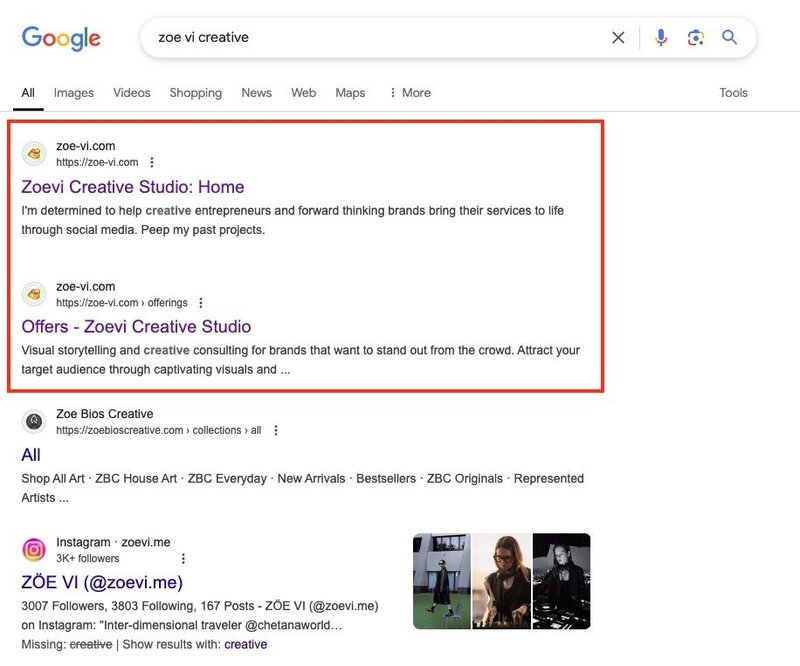Open the ZÖE VI (@zoevi.me) Instagram link

[x=102, y=582]
